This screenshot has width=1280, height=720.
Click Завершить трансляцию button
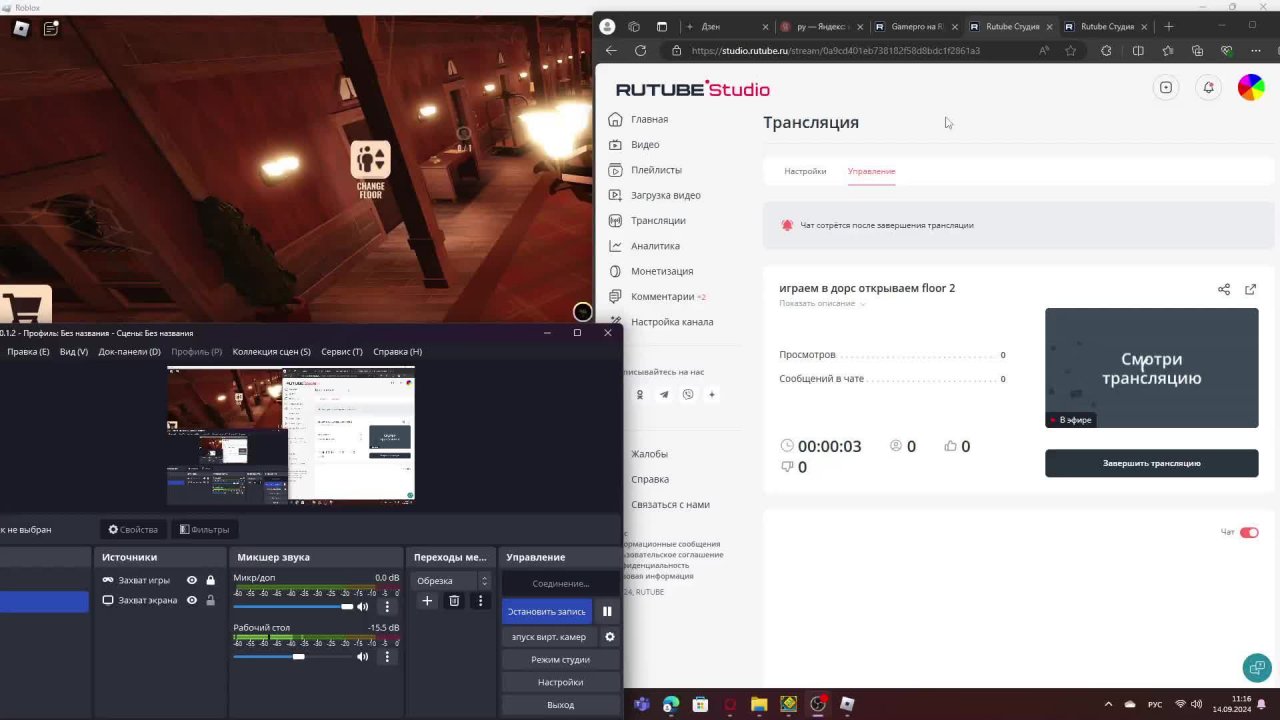point(1152,463)
